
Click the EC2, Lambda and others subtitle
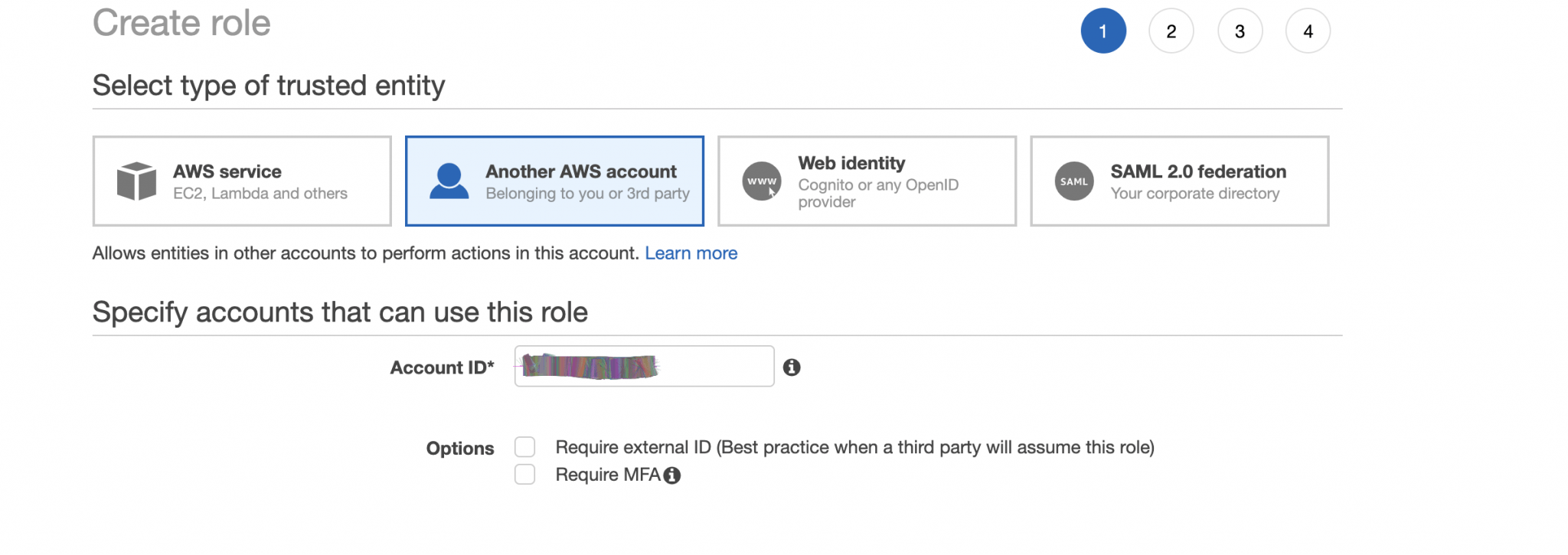tap(260, 193)
